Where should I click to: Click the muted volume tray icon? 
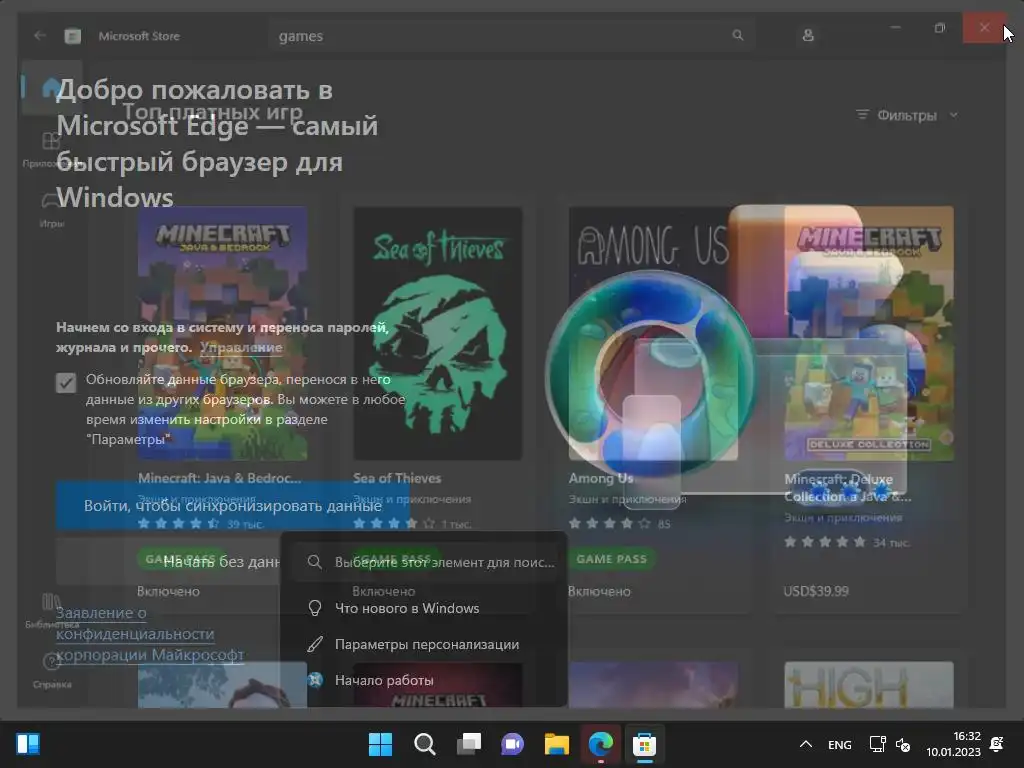[x=903, y=744]
